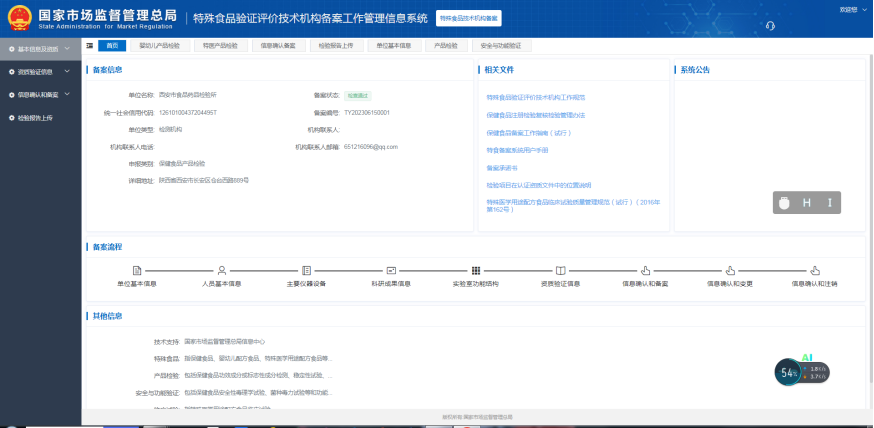
Task: Switch to the 特医产品检验 tab
Action: pyautogui.click(x=220, y=46)
